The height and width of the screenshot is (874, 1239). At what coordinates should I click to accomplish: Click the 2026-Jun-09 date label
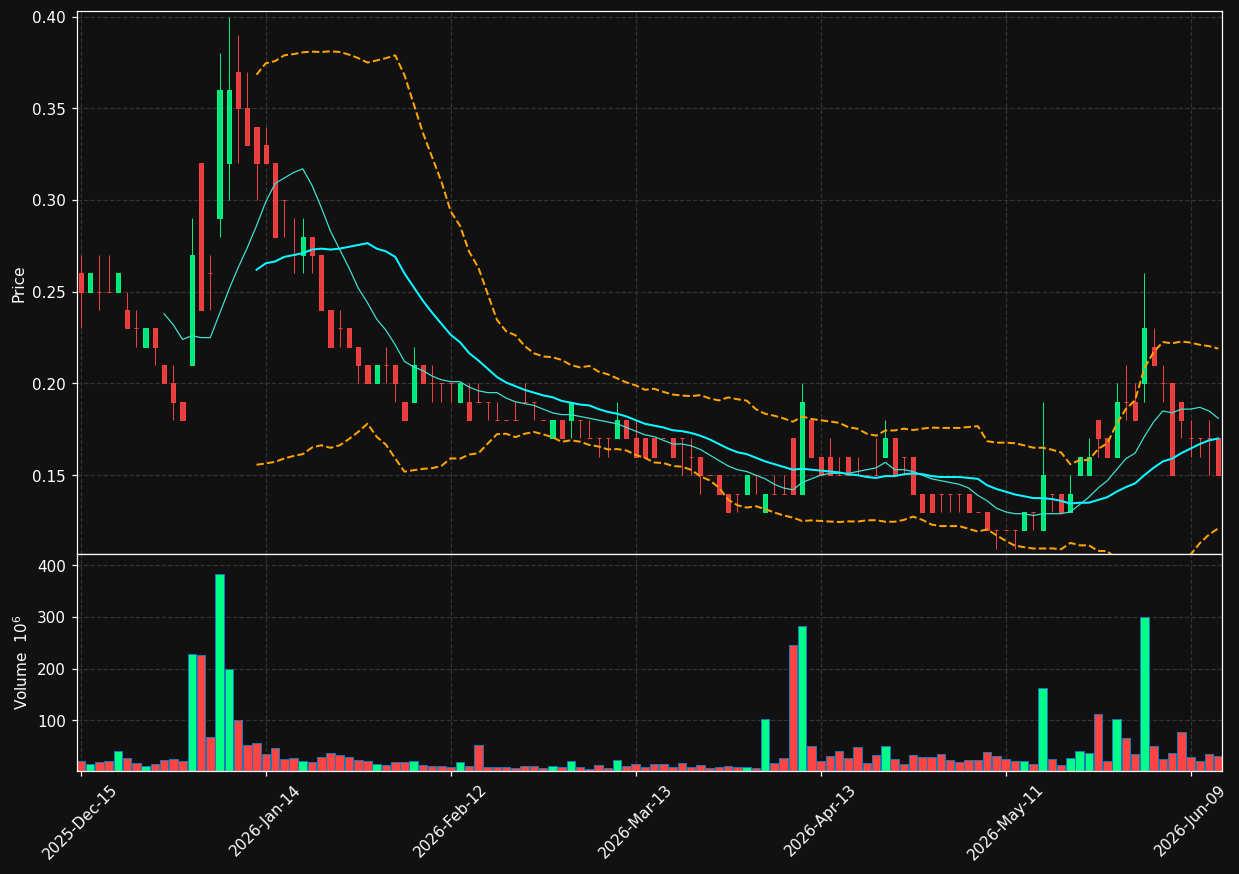(1190, 821)
